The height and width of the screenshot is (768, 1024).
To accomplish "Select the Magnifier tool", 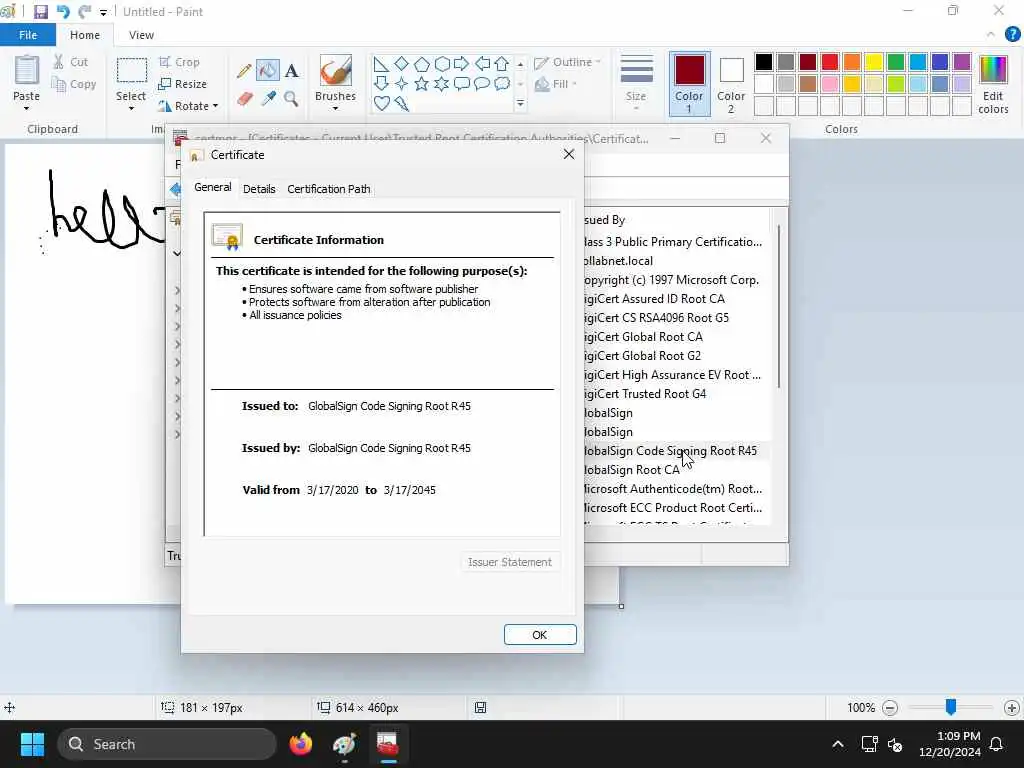I will click(291, 99).
